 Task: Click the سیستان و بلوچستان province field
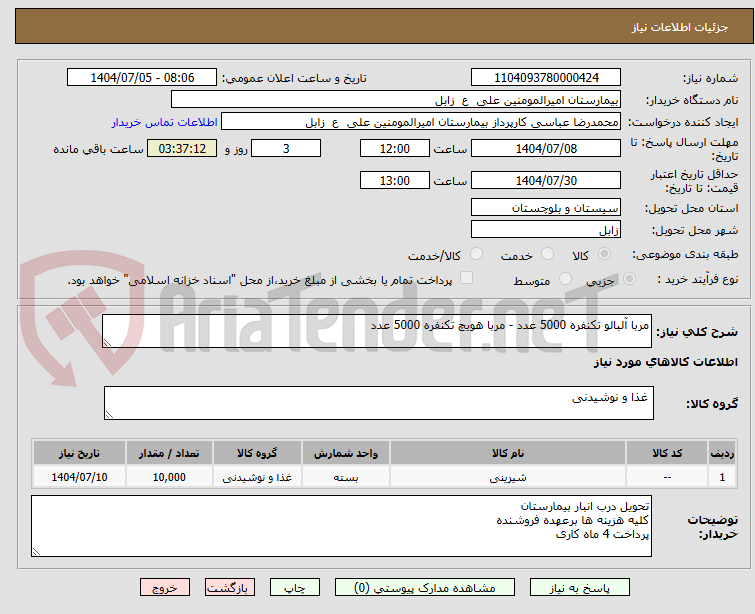pyautogui.click(x=546, y=208)
